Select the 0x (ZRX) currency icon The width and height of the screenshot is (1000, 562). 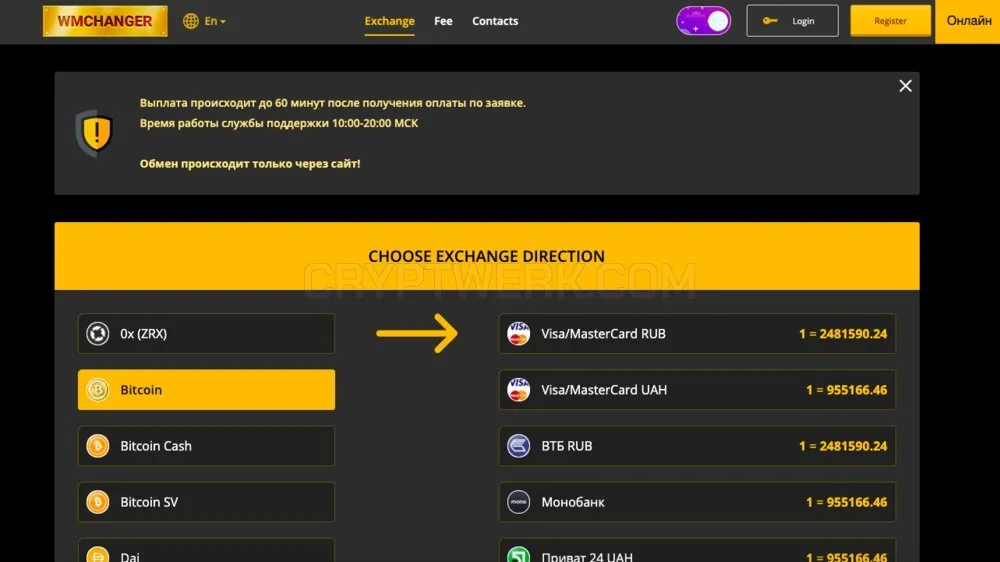[98, 334]
